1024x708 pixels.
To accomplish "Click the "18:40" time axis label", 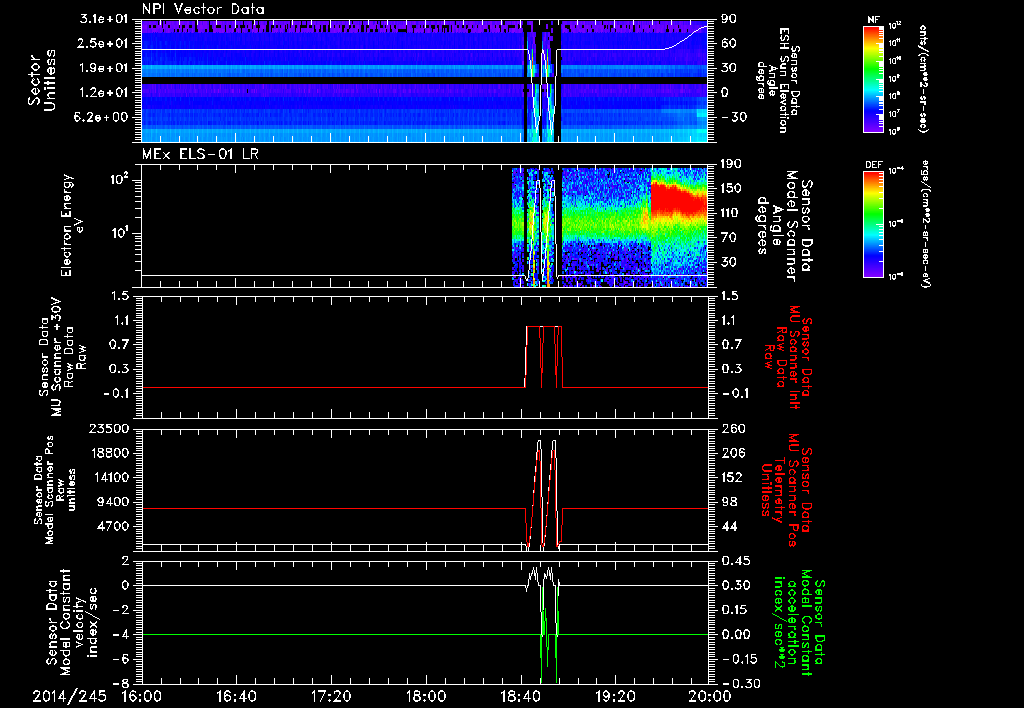I will [x=520, y=696].
